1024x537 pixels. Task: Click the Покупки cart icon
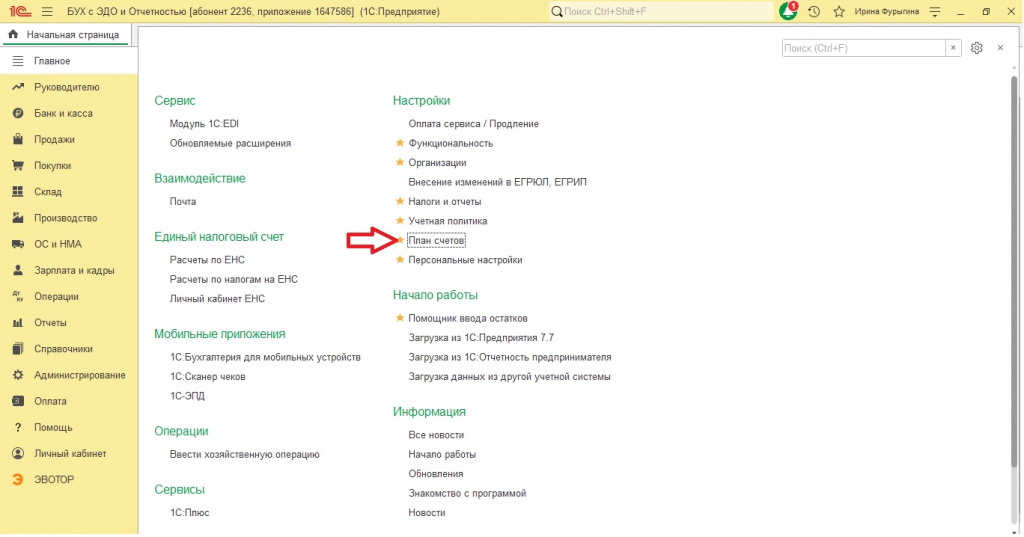coord(18,165)
